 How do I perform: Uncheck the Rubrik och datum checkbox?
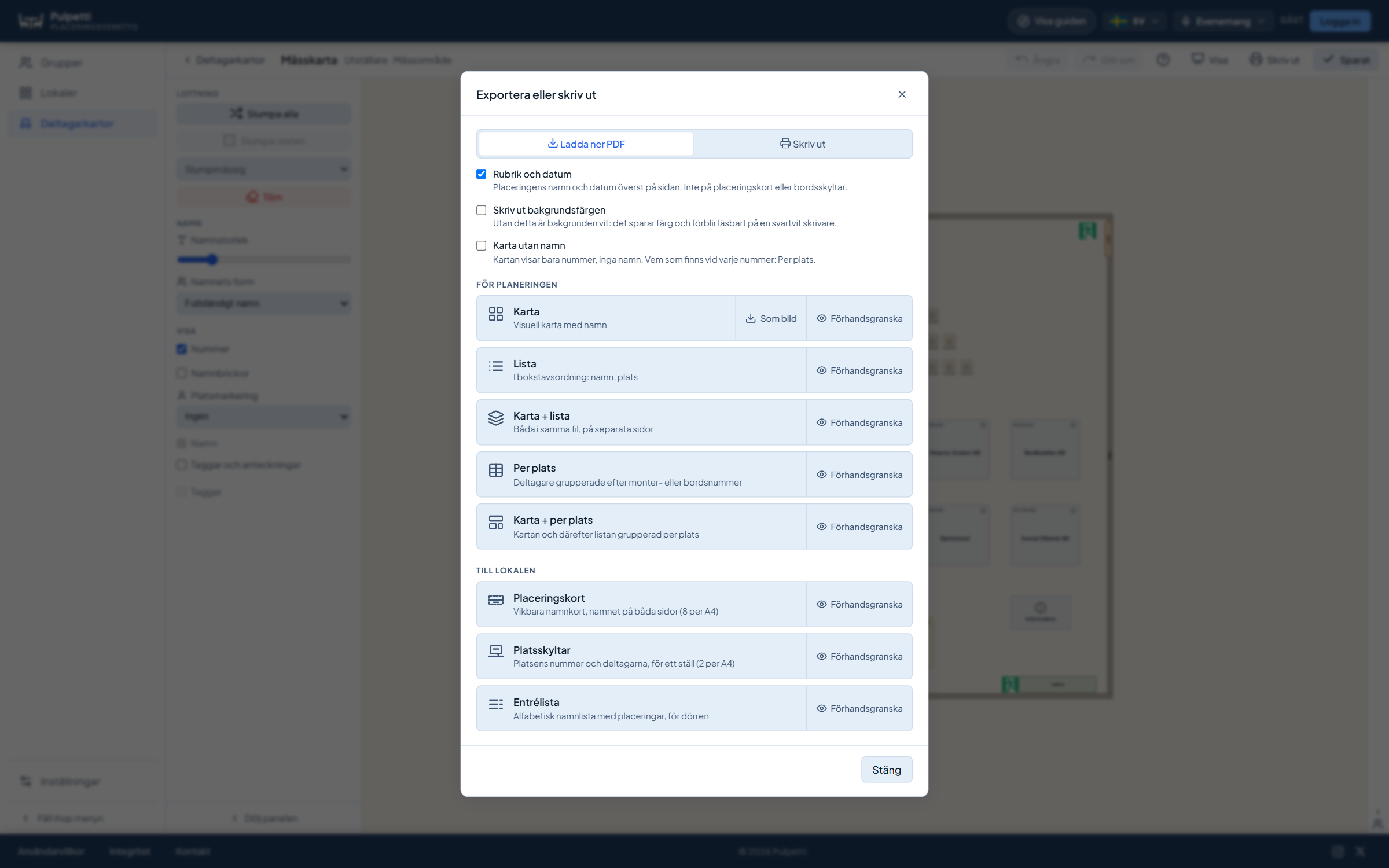point(481,174)
